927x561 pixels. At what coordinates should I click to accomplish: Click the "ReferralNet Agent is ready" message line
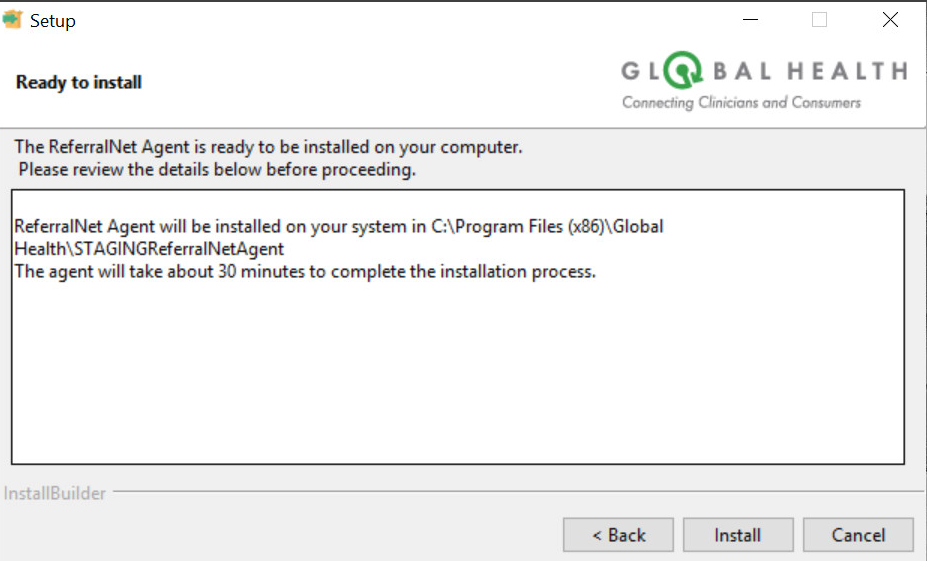[268, 148]
